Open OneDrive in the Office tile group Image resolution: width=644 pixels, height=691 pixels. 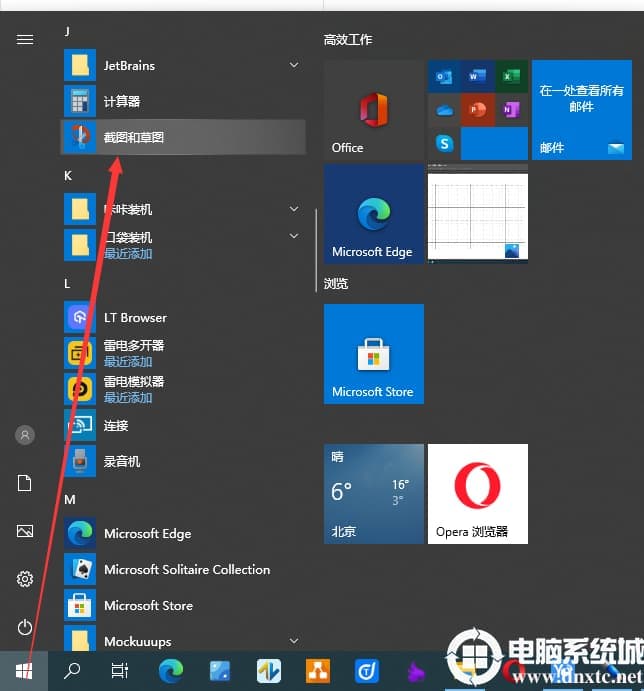444,110
